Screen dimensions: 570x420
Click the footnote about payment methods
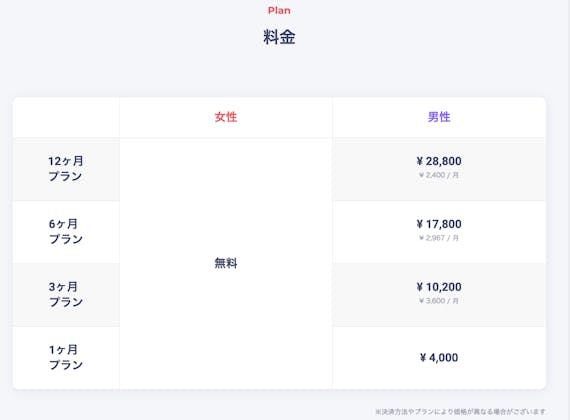461,412
